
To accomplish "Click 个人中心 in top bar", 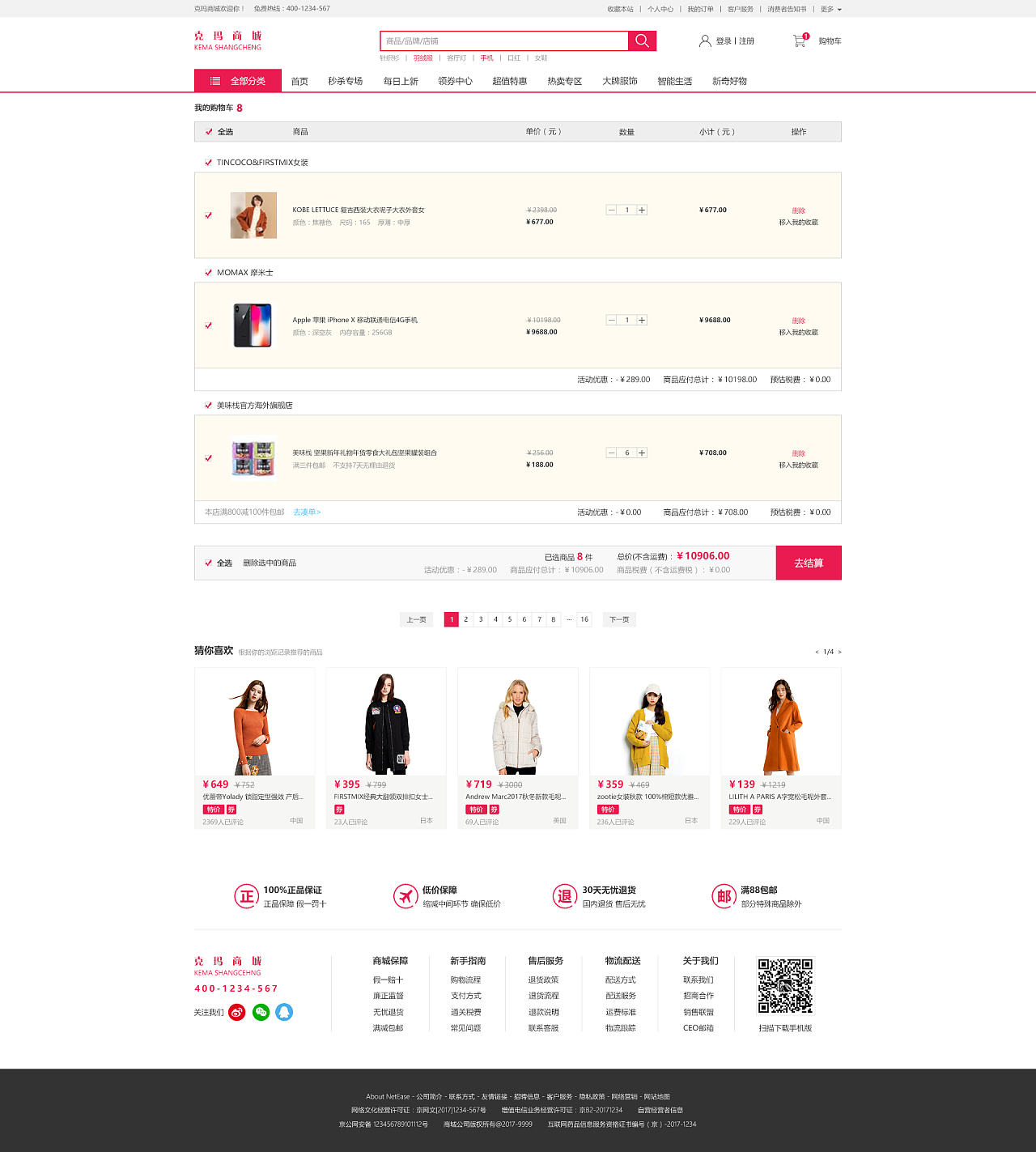I will [x=660, y=9].
